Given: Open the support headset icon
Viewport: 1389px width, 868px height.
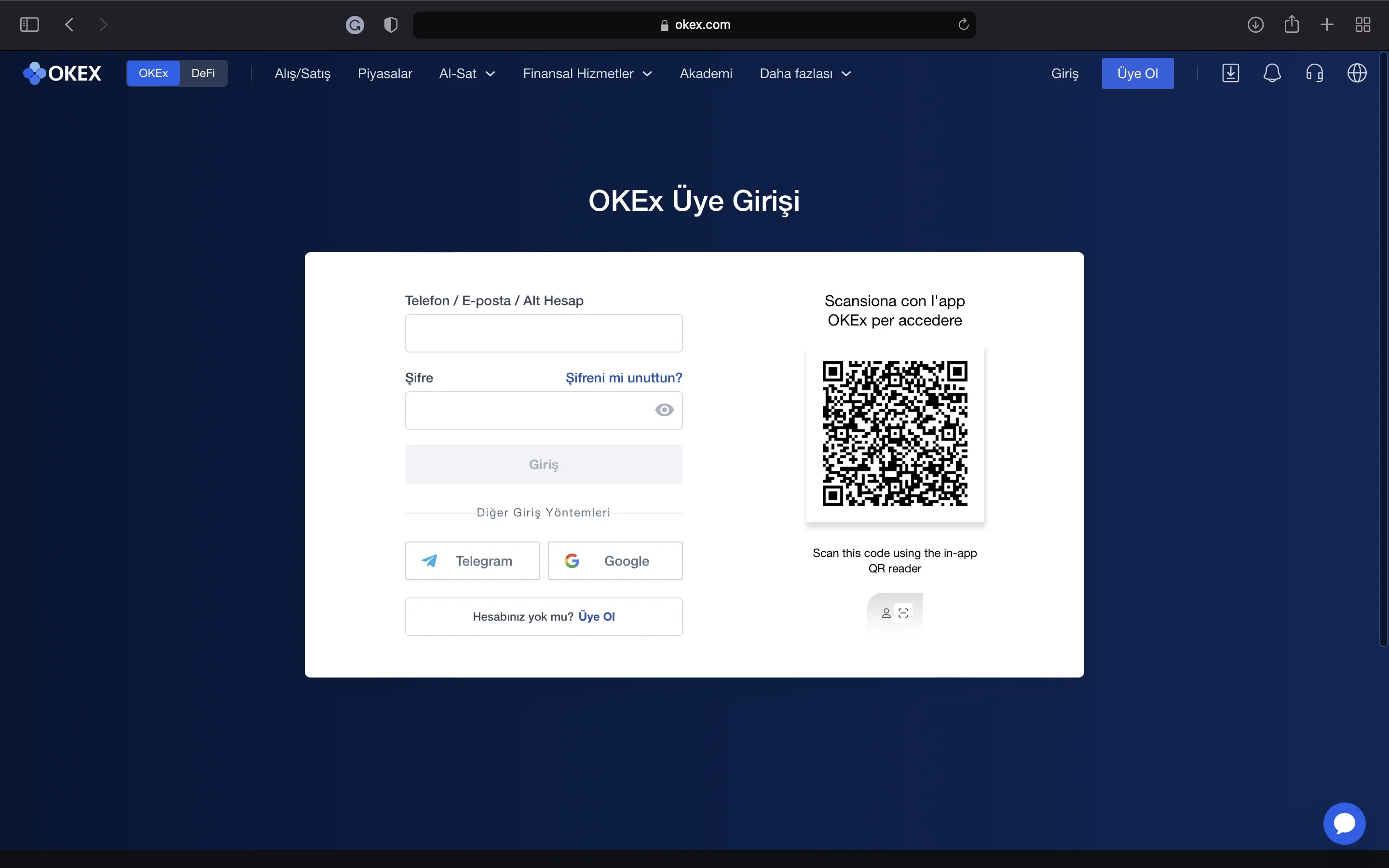Looking at the screenshot, I should coord(1314,73).
